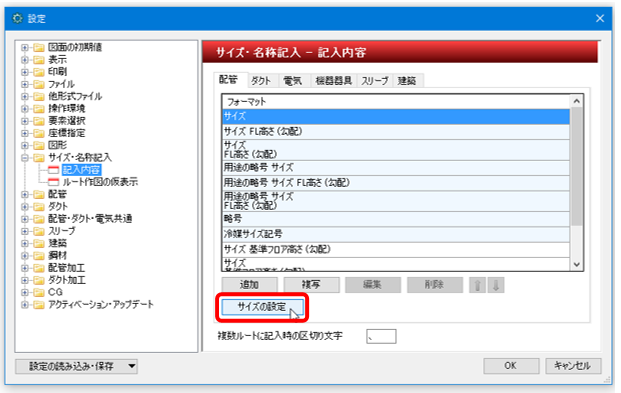Expand the 図形 tree node
The height and width of the screenshot is (393, 621).
[25, 145]
